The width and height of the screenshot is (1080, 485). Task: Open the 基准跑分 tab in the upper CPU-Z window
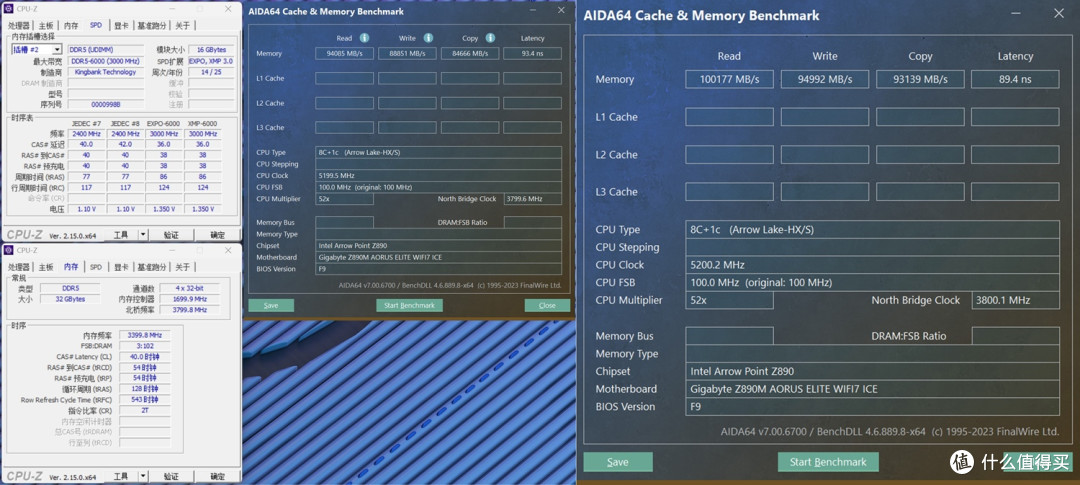(152, 25)
